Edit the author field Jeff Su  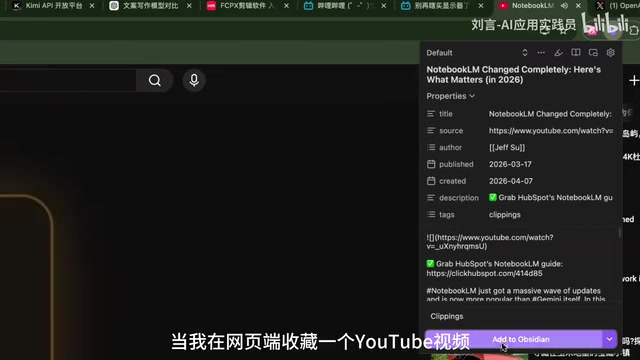point(507,147)
